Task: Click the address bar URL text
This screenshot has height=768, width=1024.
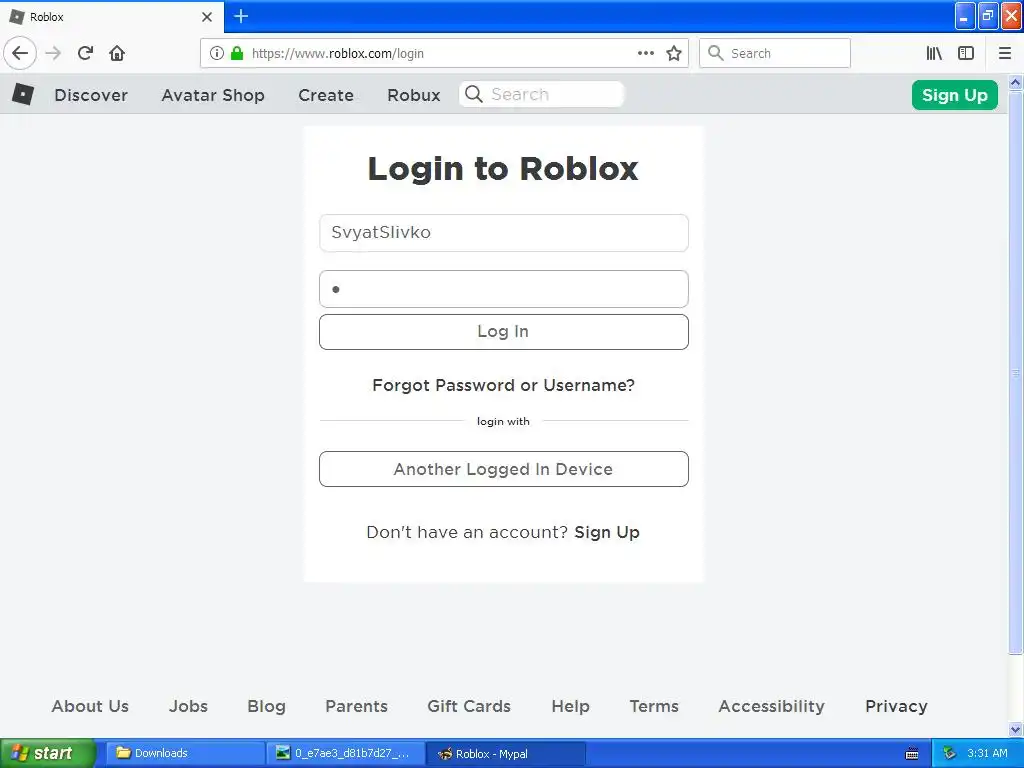Action: tap(338, 54)
